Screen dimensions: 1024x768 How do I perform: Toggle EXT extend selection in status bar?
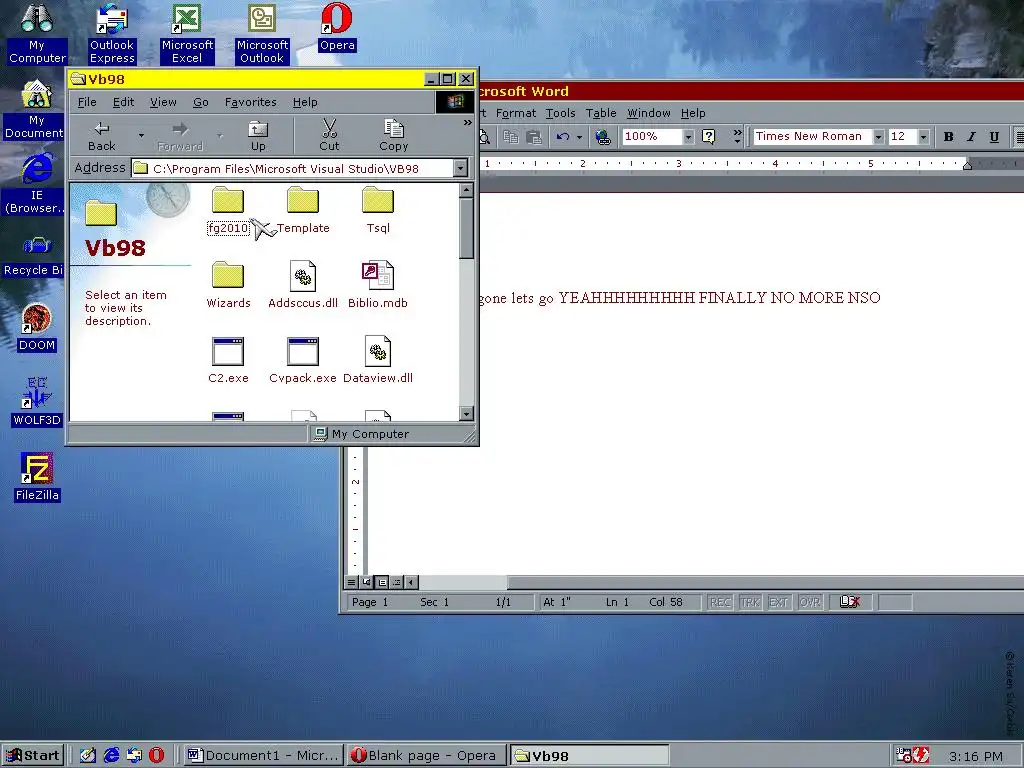[778, 602]
